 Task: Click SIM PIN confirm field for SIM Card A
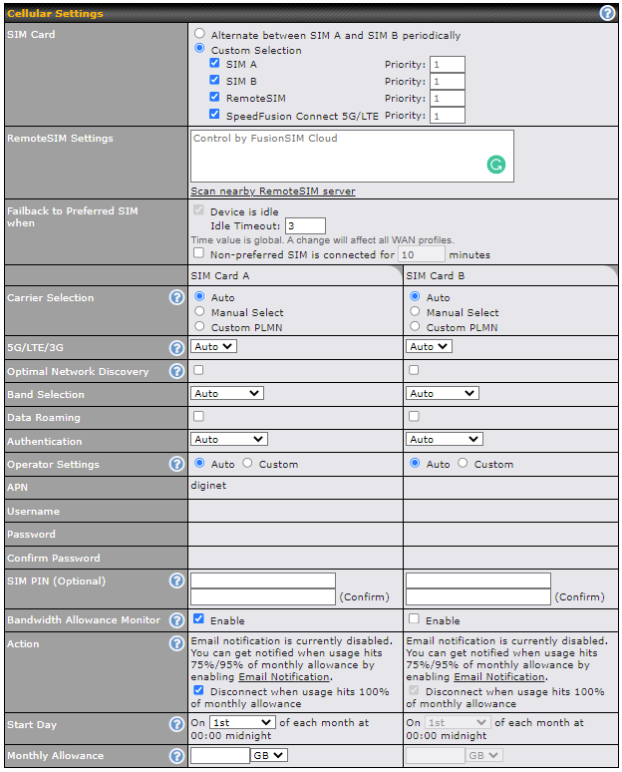(263, 597)
